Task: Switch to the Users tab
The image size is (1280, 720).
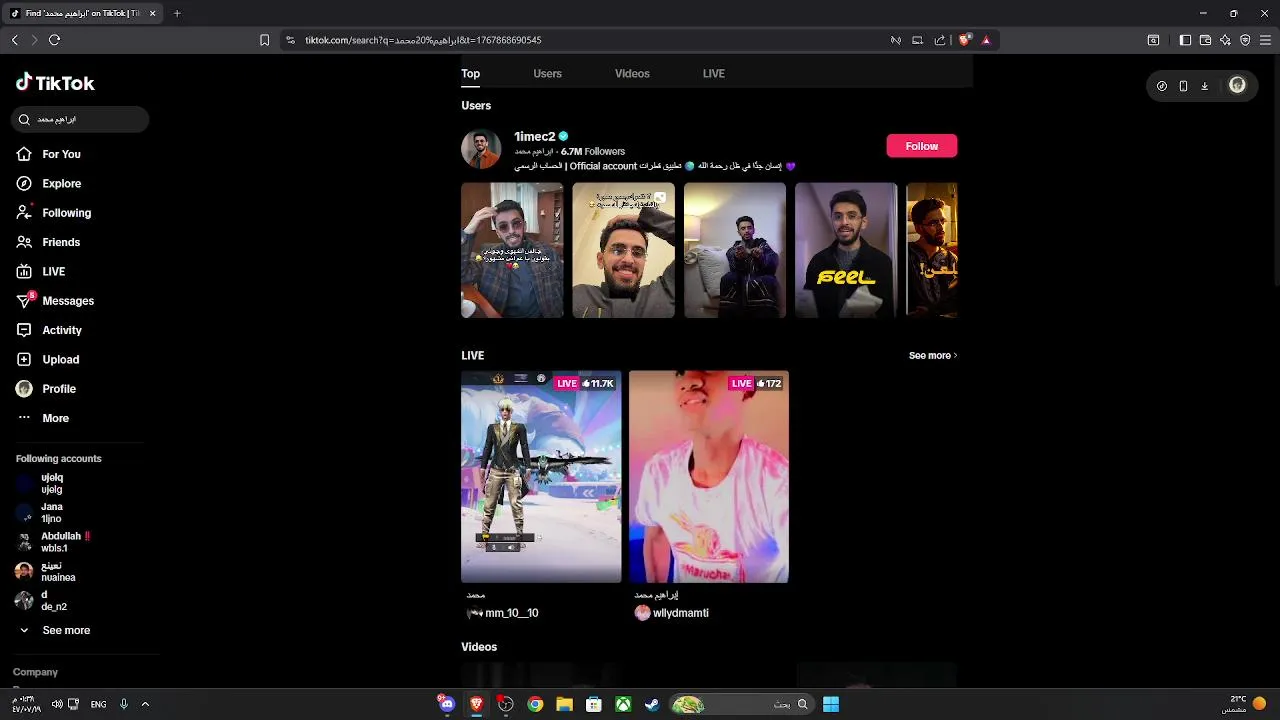Action: (x=547, y=74)
